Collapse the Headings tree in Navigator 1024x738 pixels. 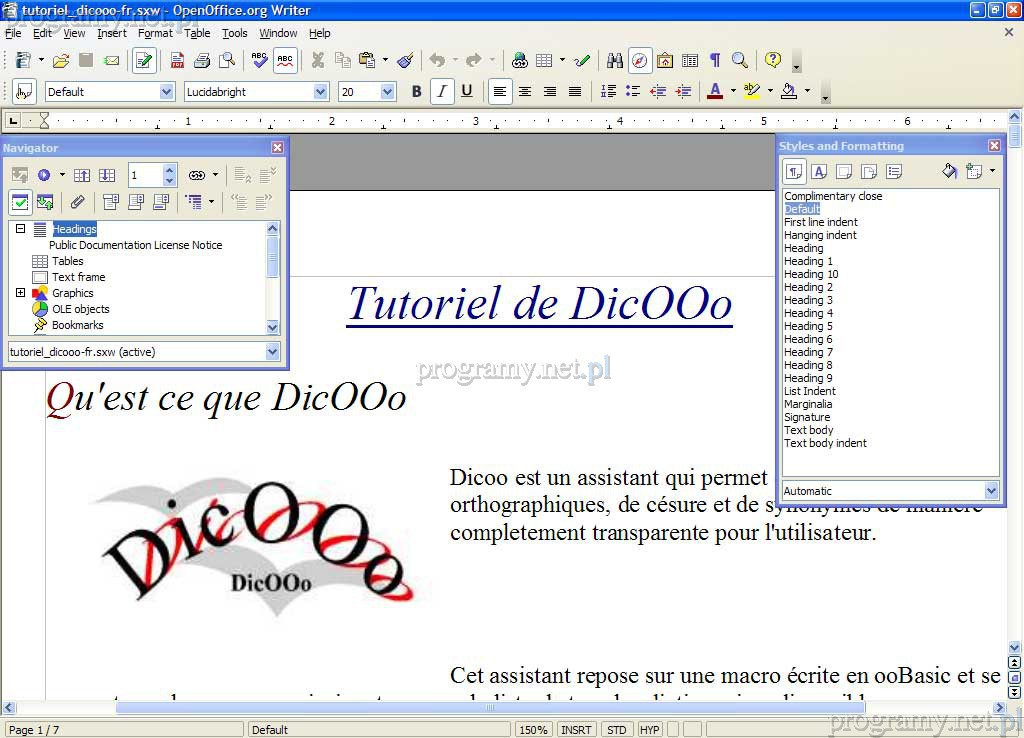(x=20, y=229)
